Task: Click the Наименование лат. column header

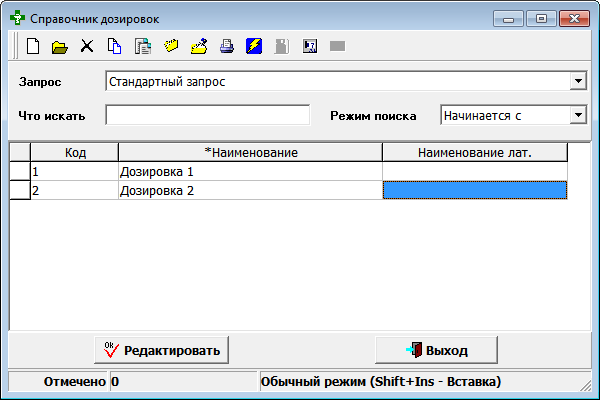Action: click(475, 152)
